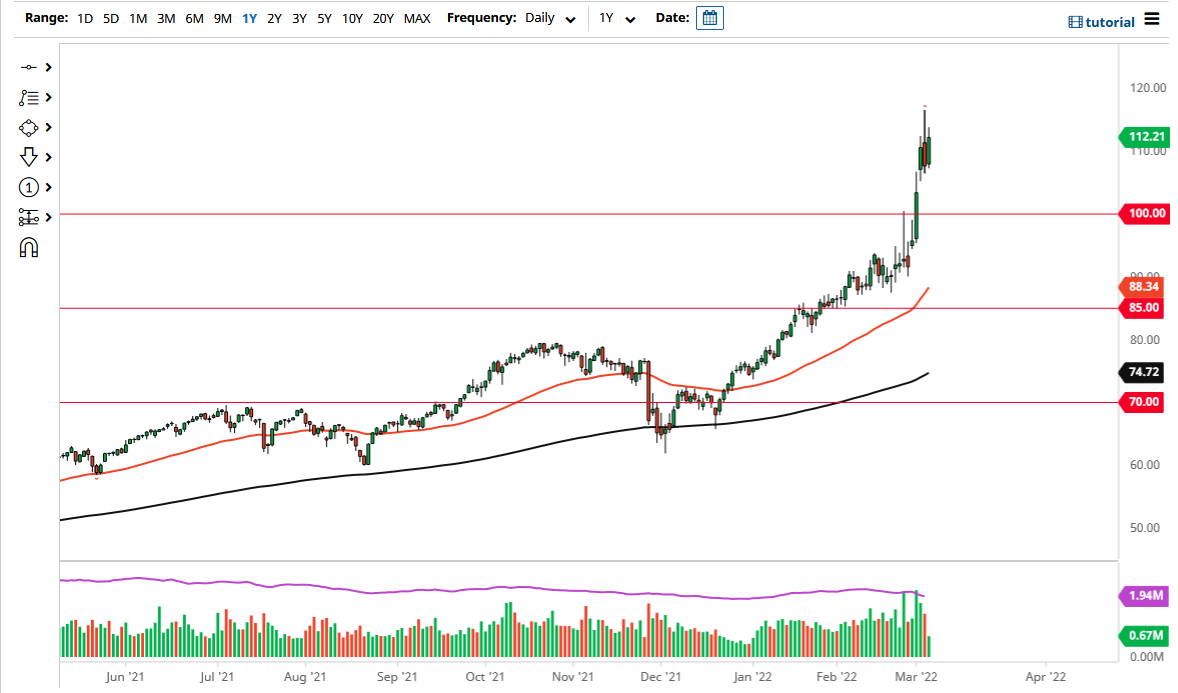The width and height of the screenshot is (1178, 693).
Task: Enable the MAX range view
Action: (x=417, y=18)
